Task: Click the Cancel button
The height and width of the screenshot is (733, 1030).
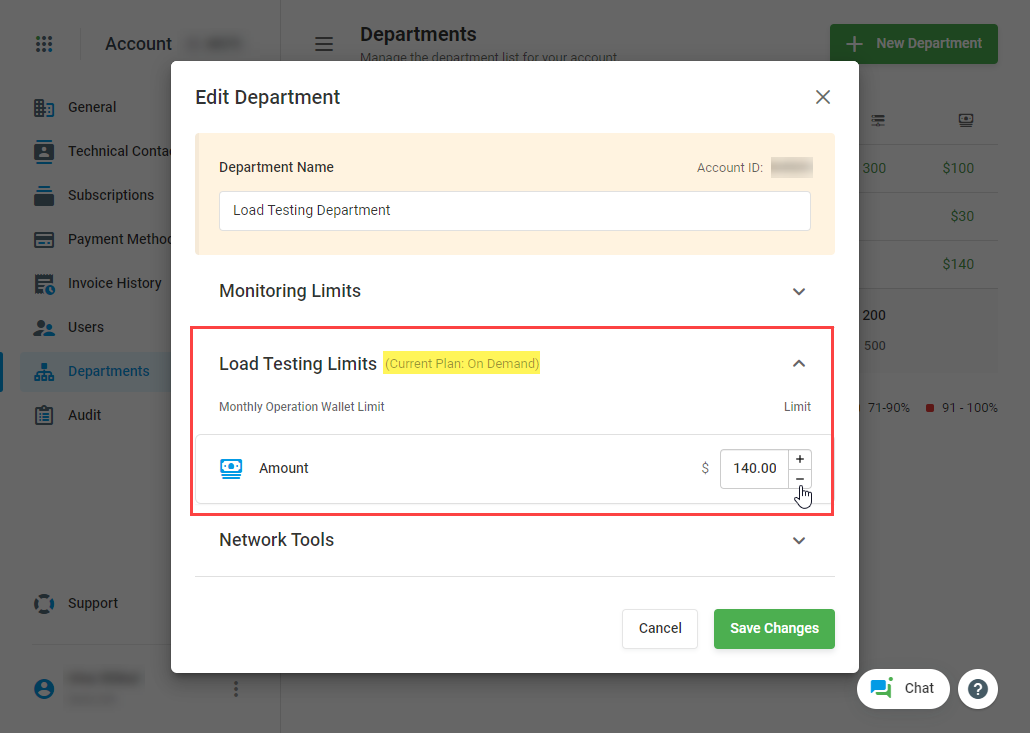Action: pos(659,629)
